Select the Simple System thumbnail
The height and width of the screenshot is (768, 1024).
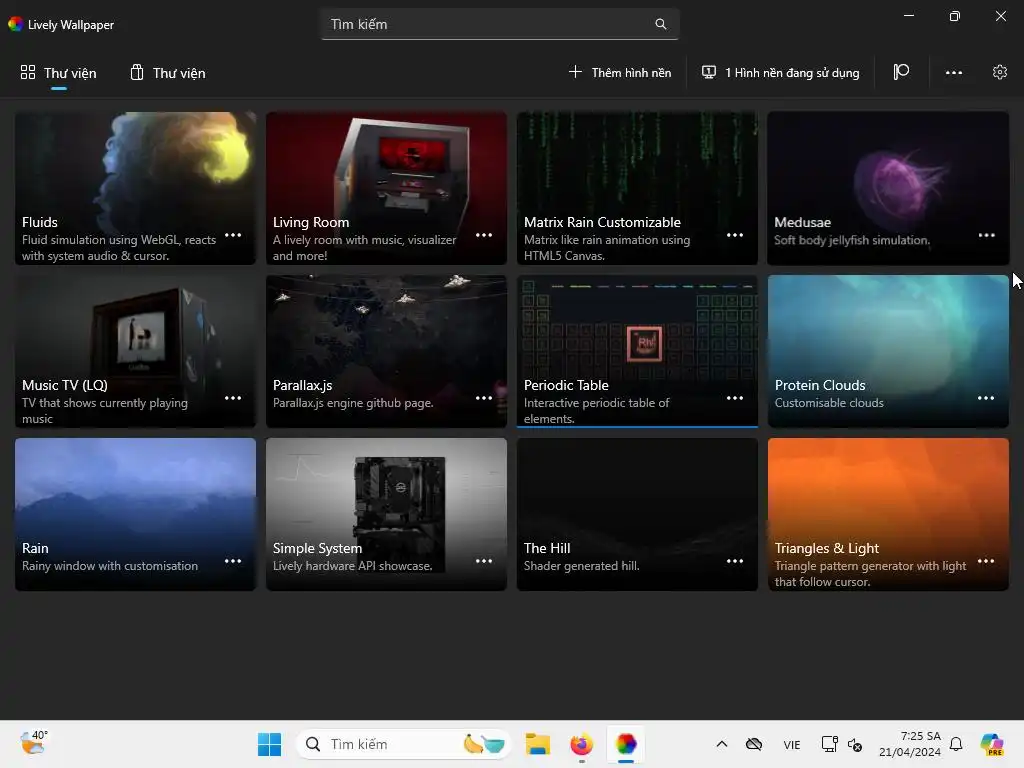[386, 514]
